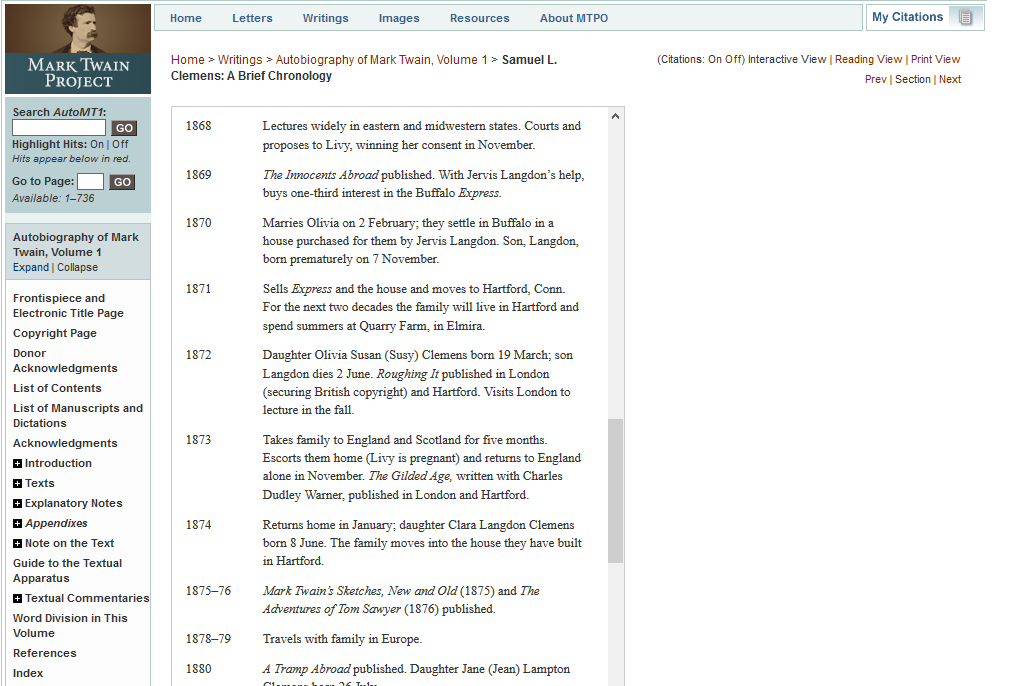Switch to Print View

(935, 59)
